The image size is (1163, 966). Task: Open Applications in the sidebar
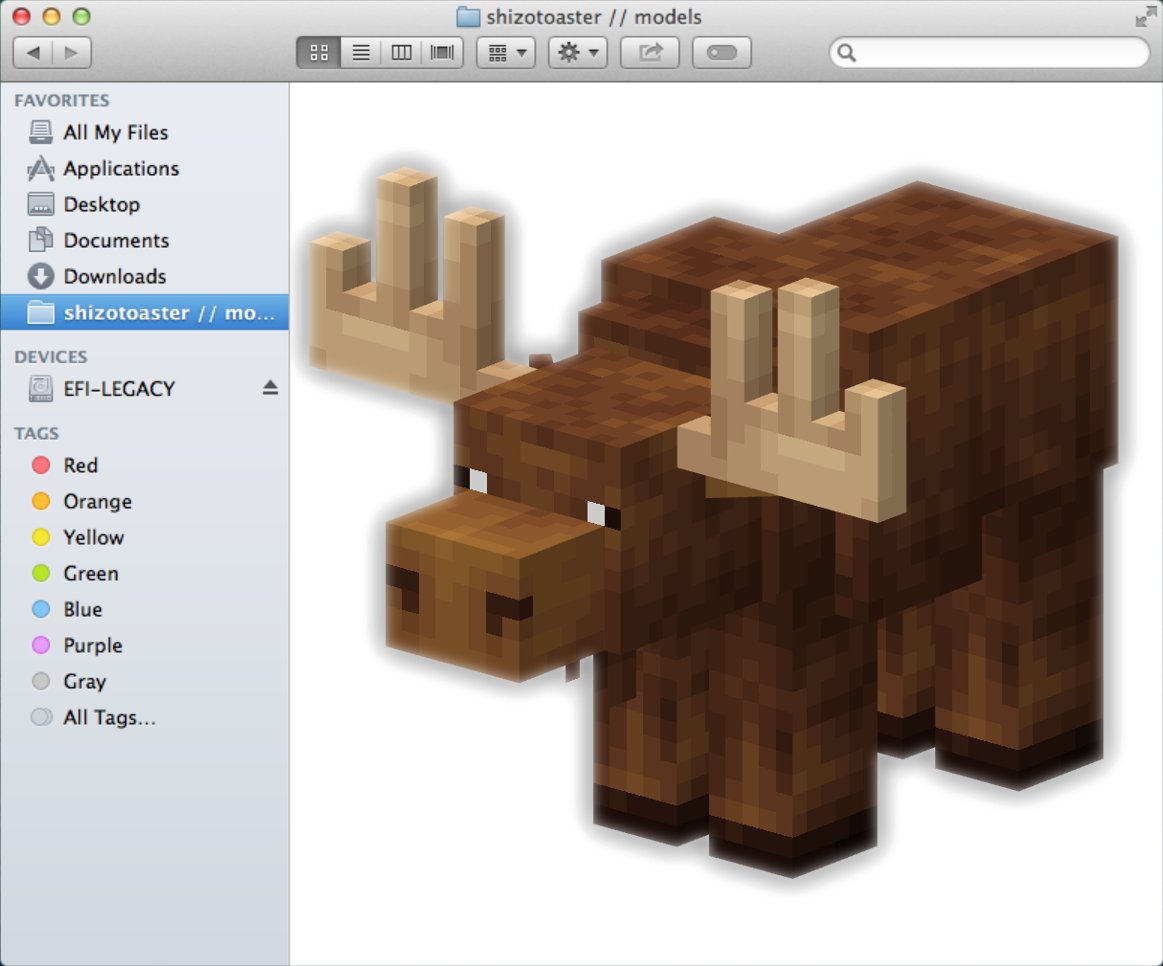pyautogui.click(x=144, y=168)
